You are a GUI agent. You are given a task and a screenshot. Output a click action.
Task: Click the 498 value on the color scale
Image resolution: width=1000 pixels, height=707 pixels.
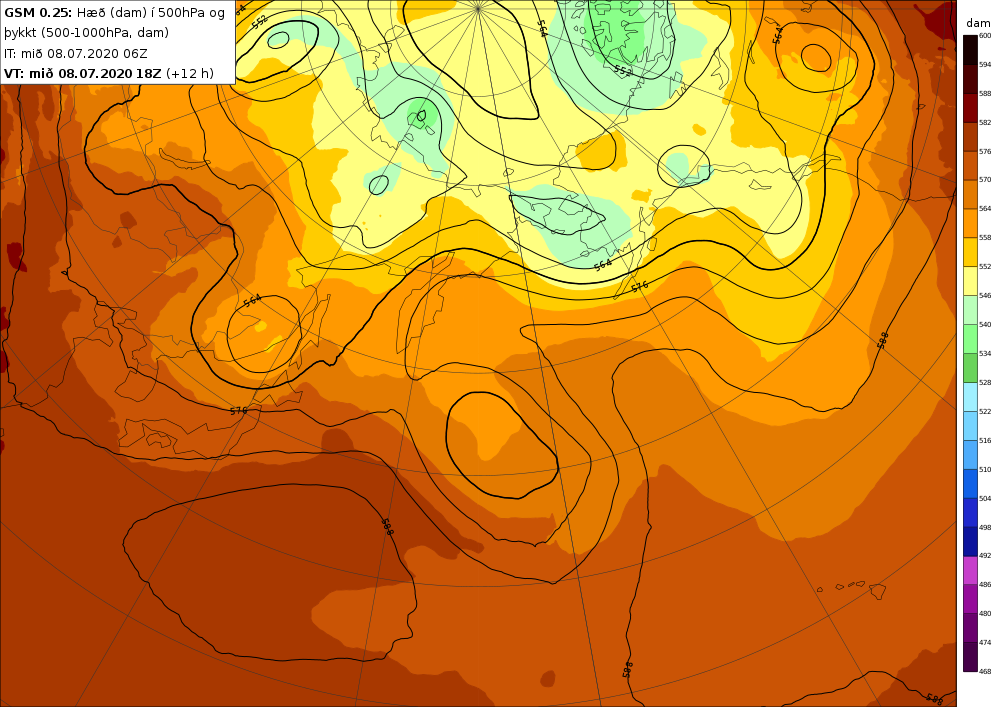(x=985, y=527)
